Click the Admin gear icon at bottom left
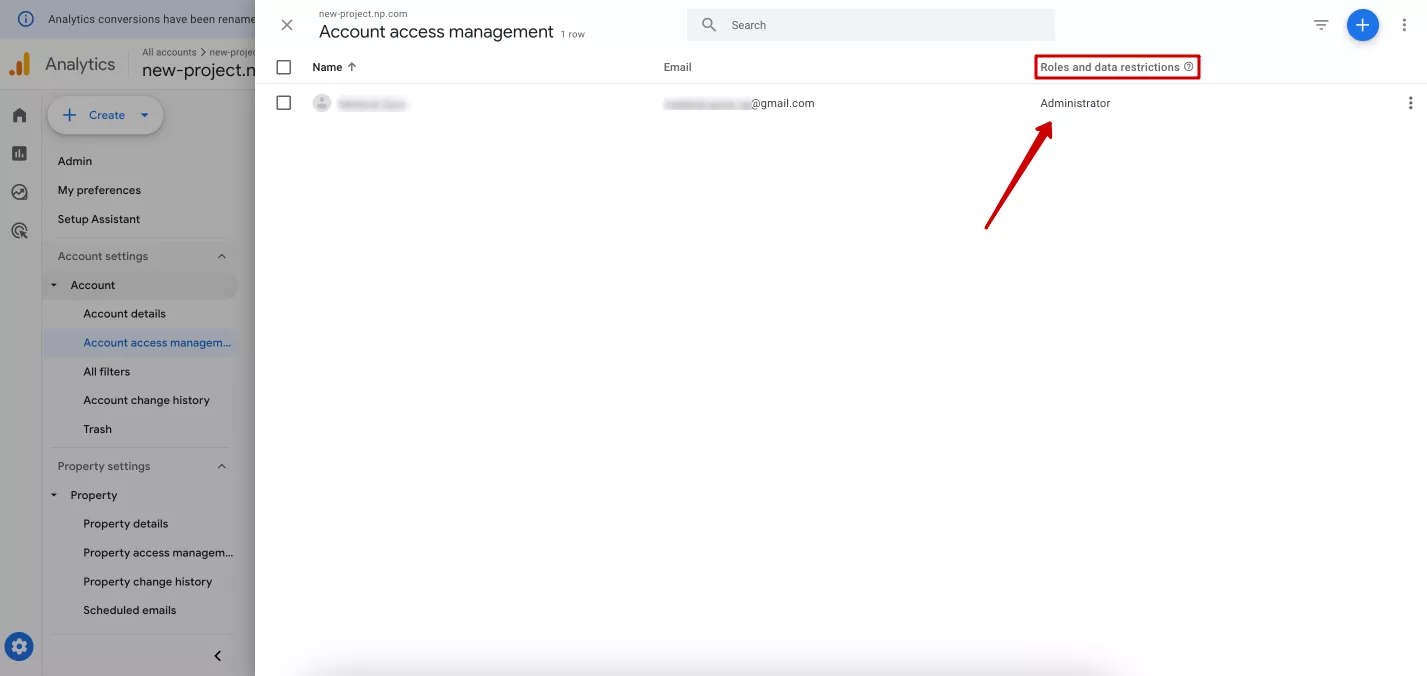Image resolution: width=1427 pixels, height=676 pixels. tap(19, 646)
